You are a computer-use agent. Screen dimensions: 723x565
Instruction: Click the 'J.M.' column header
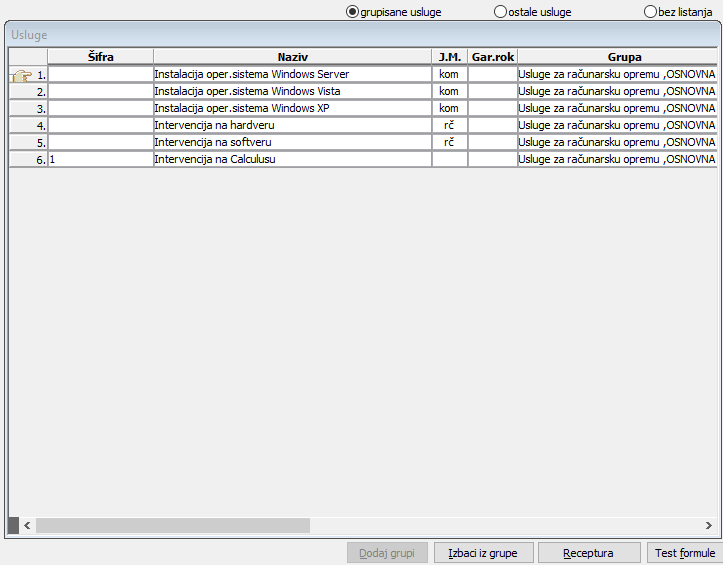[x=449, y=57]
